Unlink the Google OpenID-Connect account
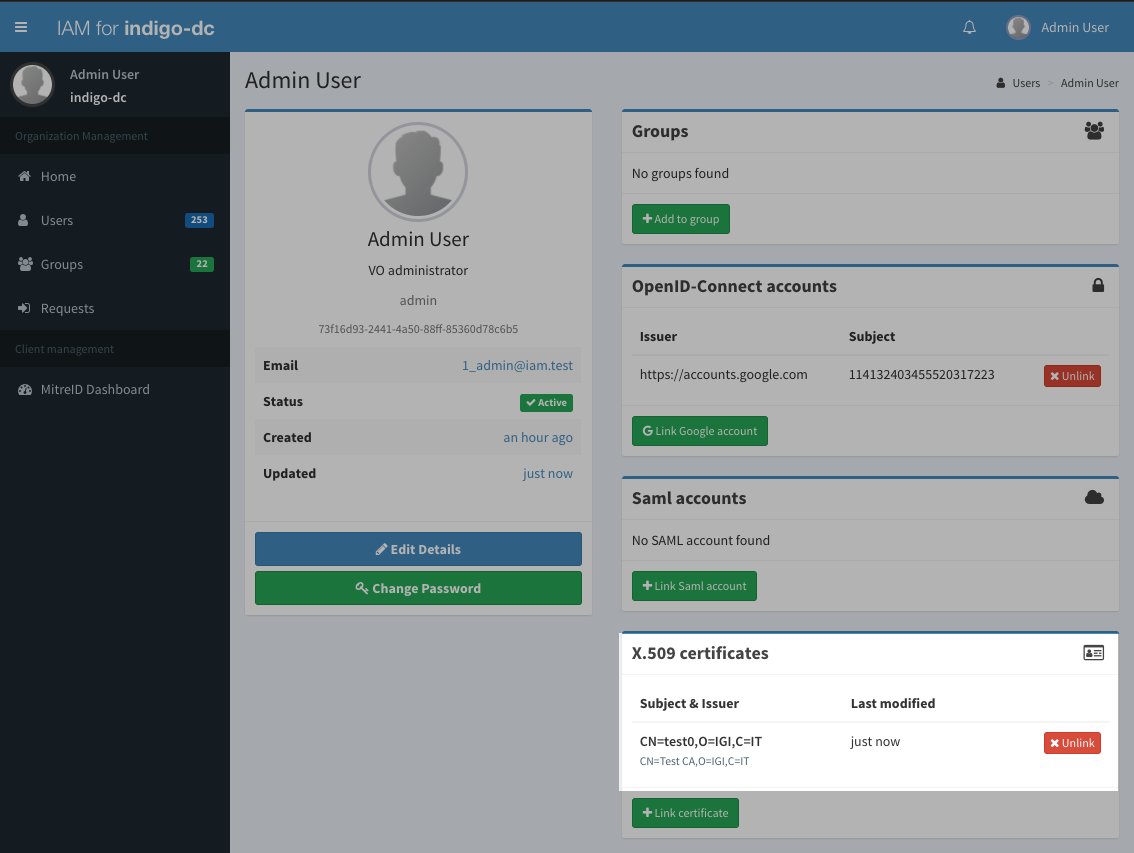Viewport: 1134px width, 853px height. point(1072,376)
